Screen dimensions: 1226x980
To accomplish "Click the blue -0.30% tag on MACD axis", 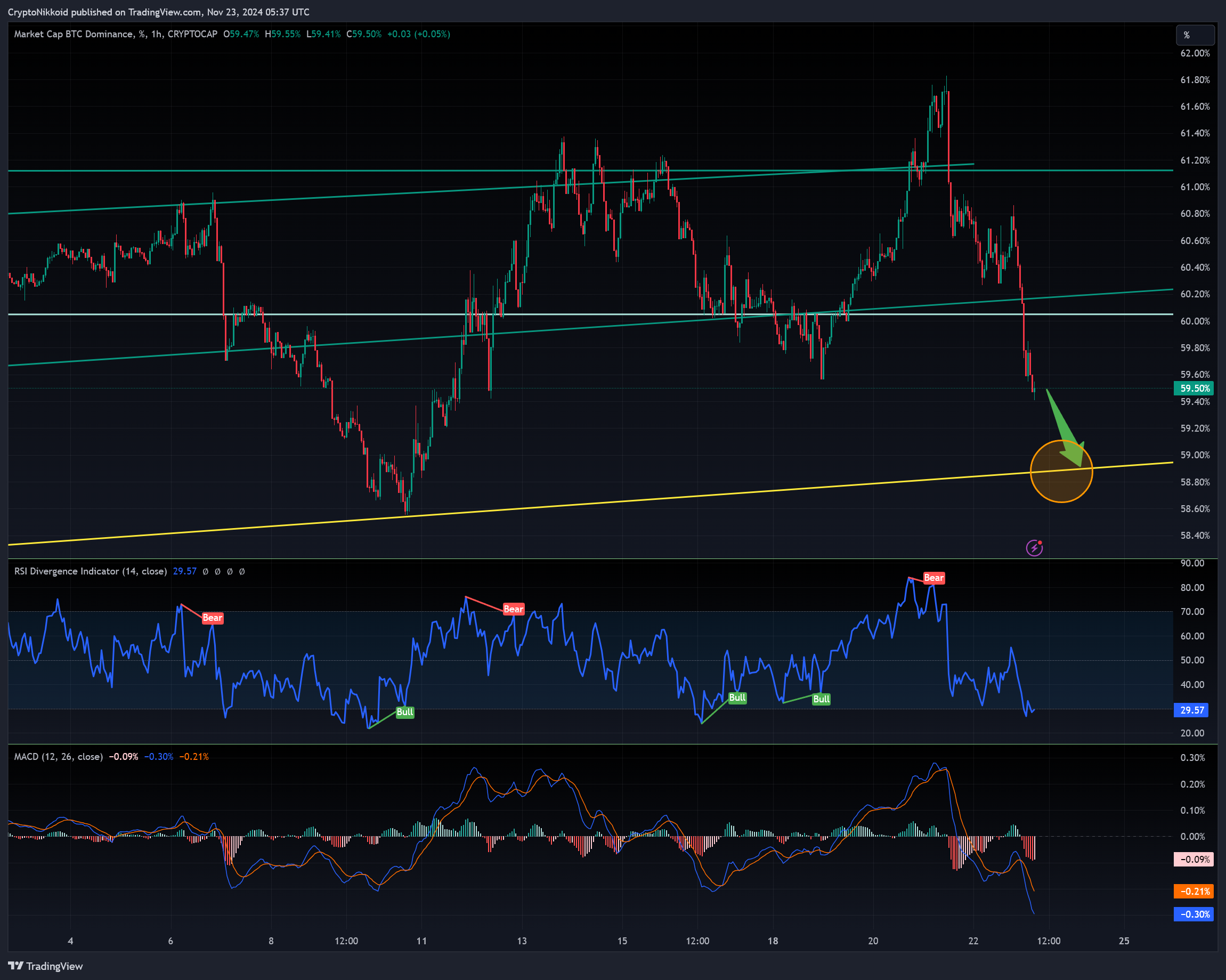I will pos(1194,914).
